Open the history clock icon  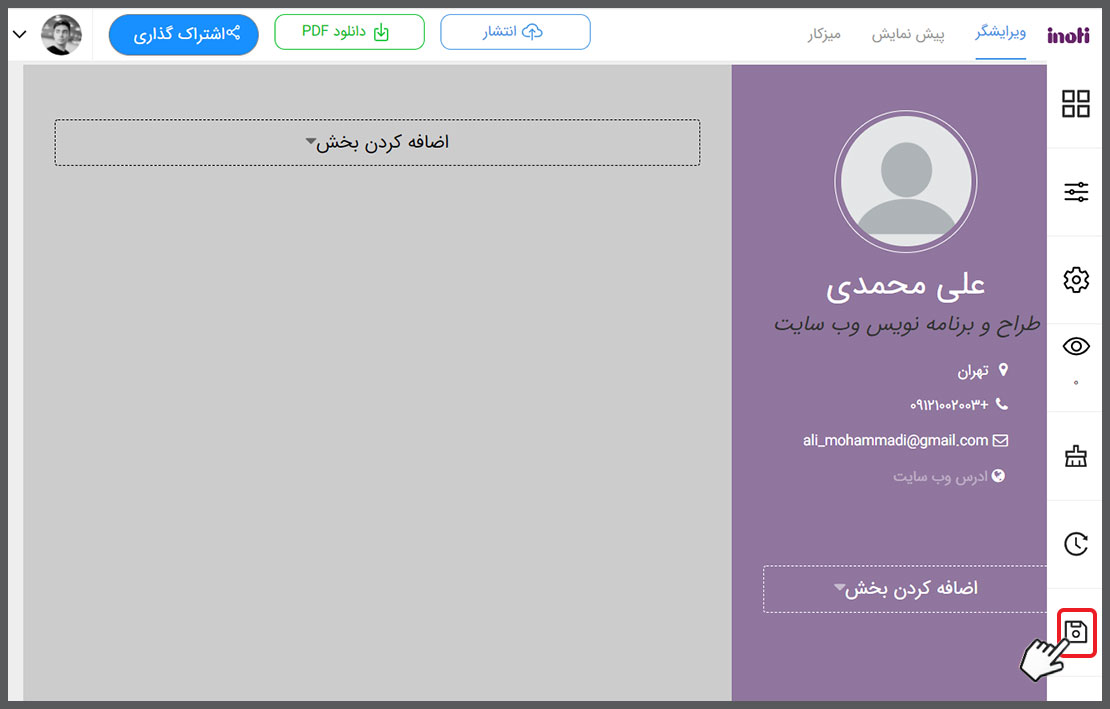click(1076, 544)
